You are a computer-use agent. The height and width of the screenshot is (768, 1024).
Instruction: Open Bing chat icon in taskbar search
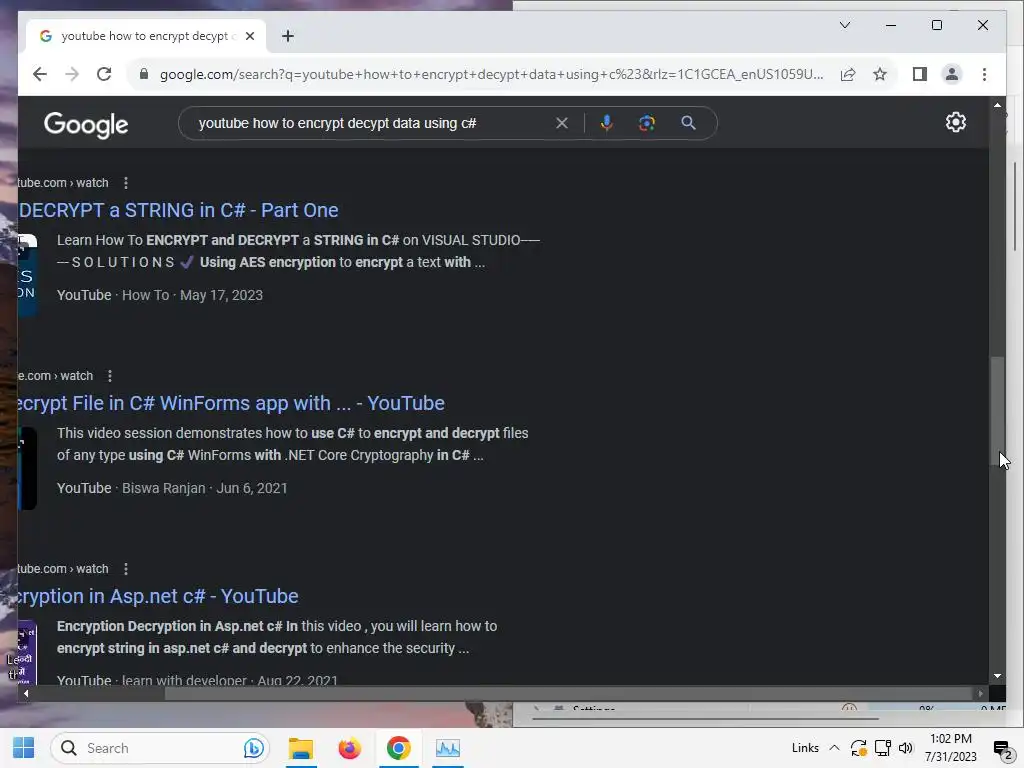253,748
